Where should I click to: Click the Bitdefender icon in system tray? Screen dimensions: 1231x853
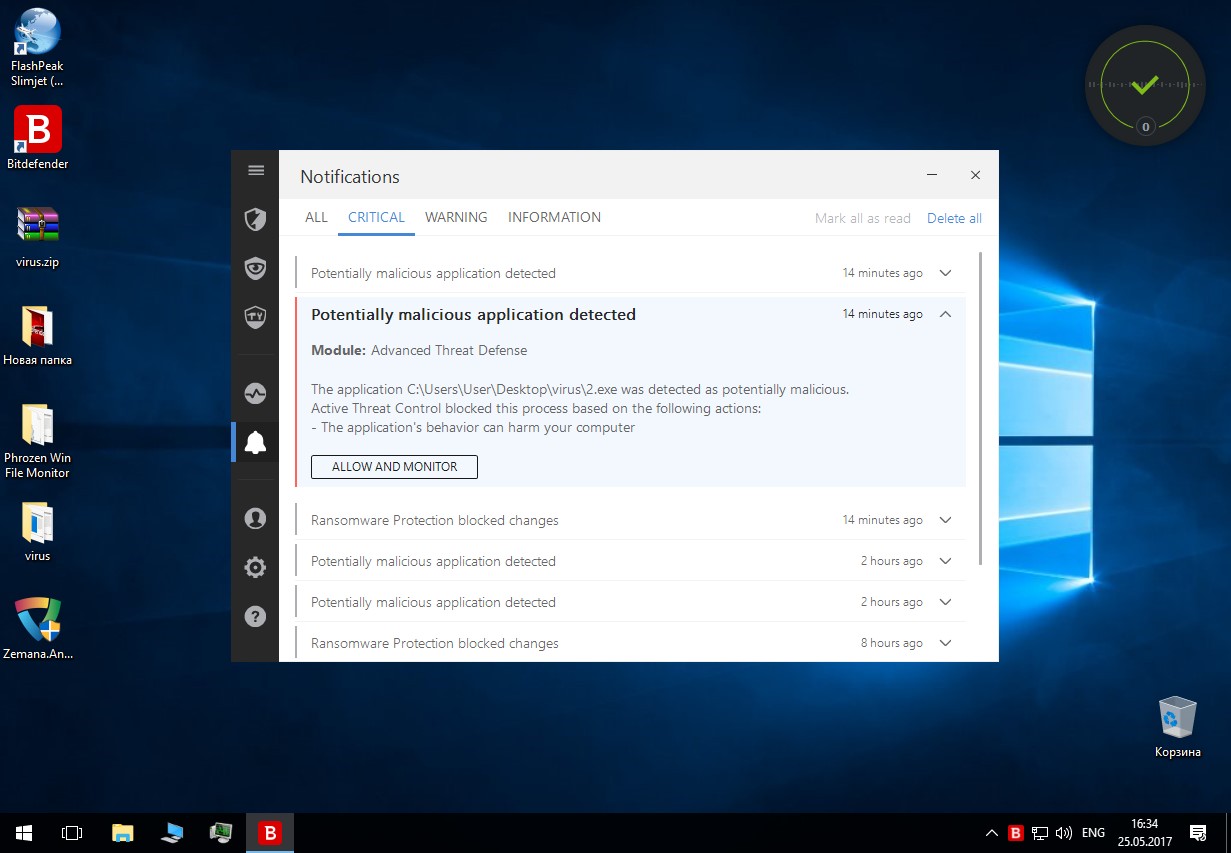pos(1016,832)
